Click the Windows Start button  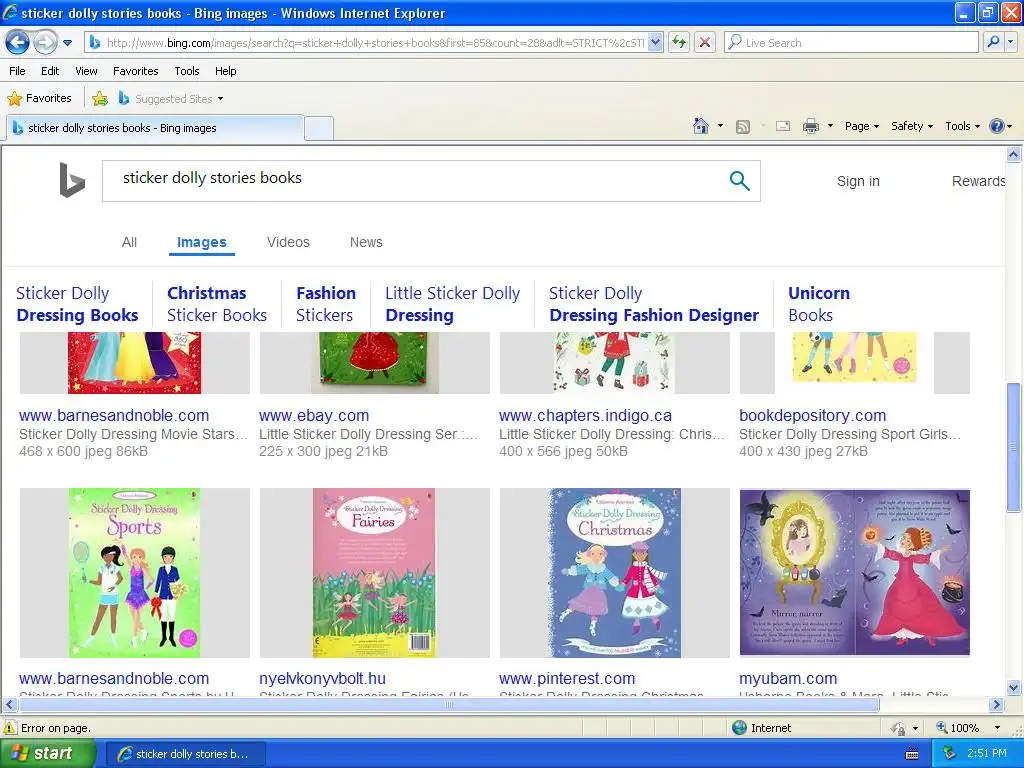coord(47,754)
